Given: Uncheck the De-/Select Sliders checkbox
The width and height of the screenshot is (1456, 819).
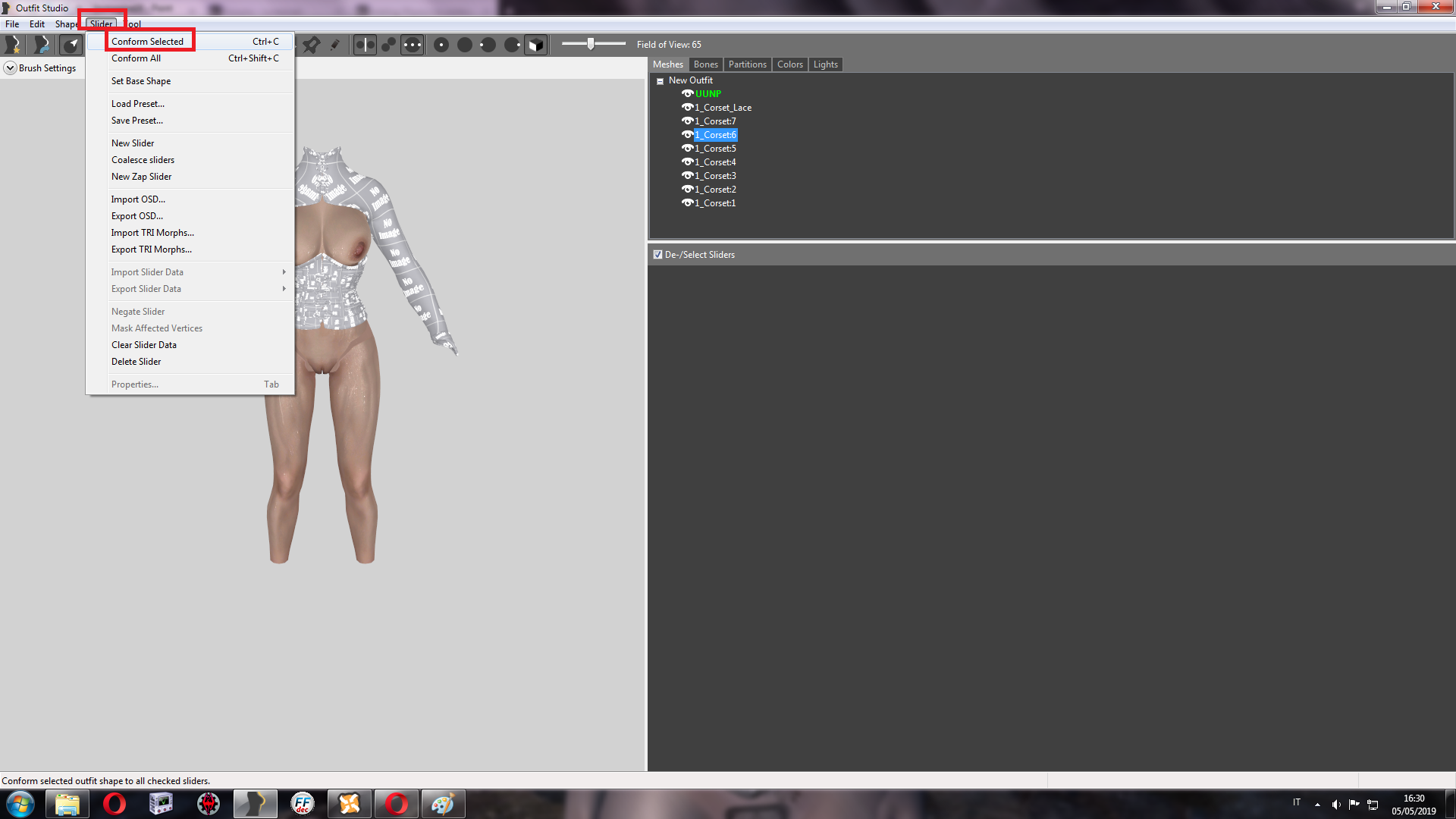Looking at the screenshot, I should coord(657,255).
